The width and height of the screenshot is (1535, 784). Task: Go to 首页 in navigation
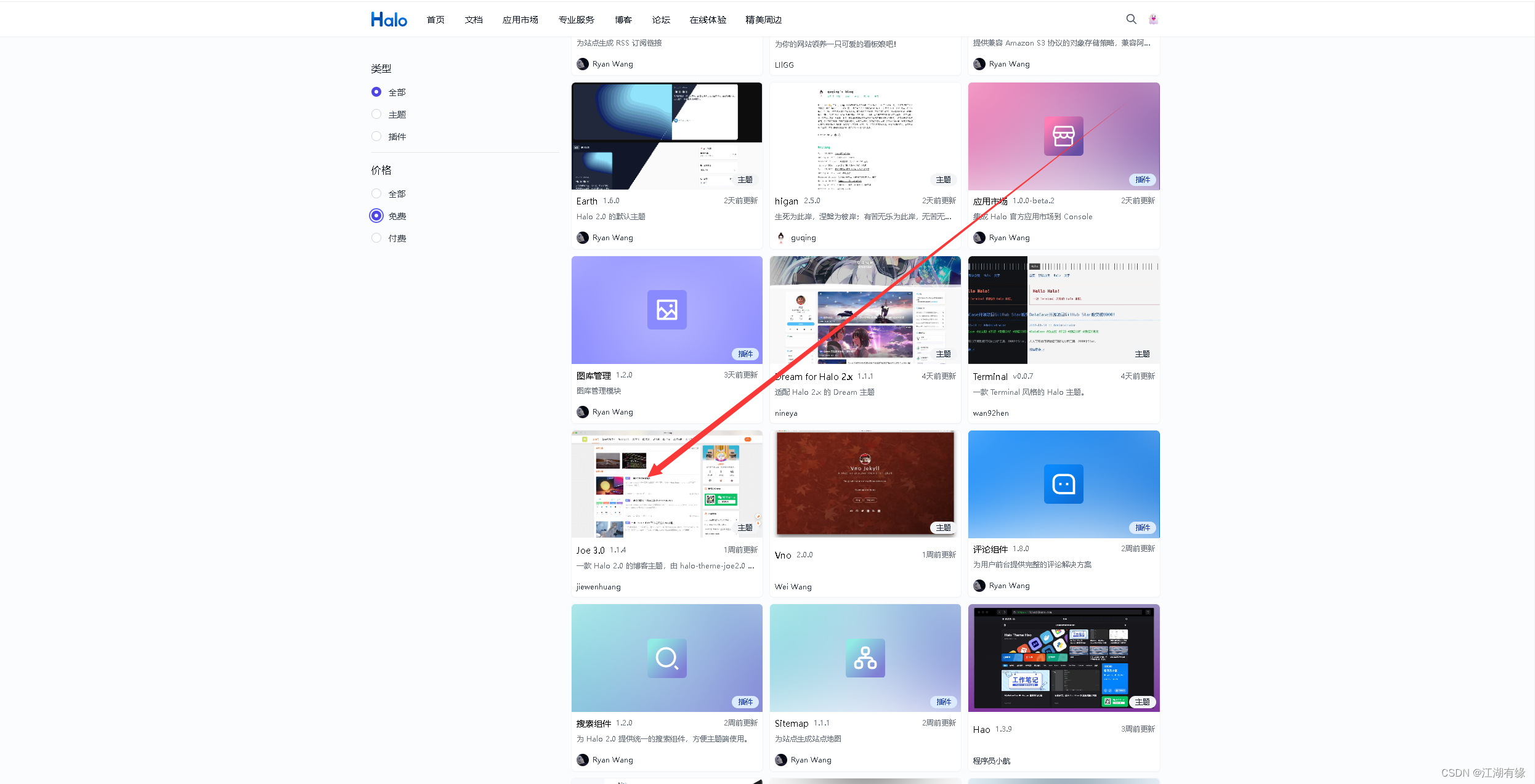pyautogui.click(x=435, y=20)
